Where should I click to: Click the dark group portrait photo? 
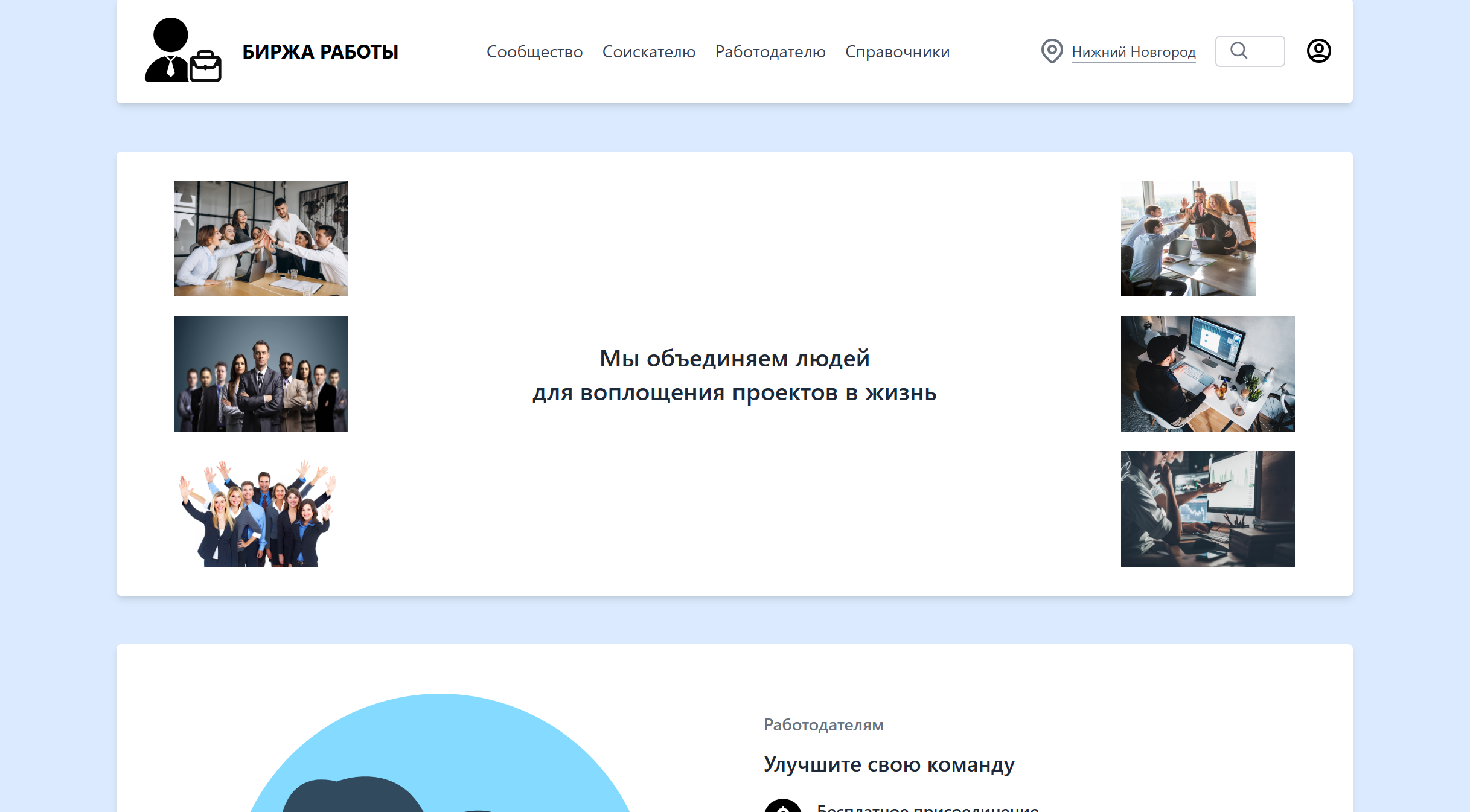click(261, 373)
